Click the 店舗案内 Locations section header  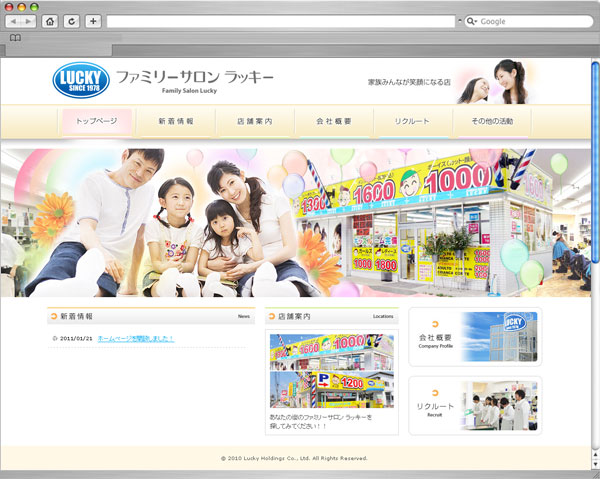coord(332,316)
